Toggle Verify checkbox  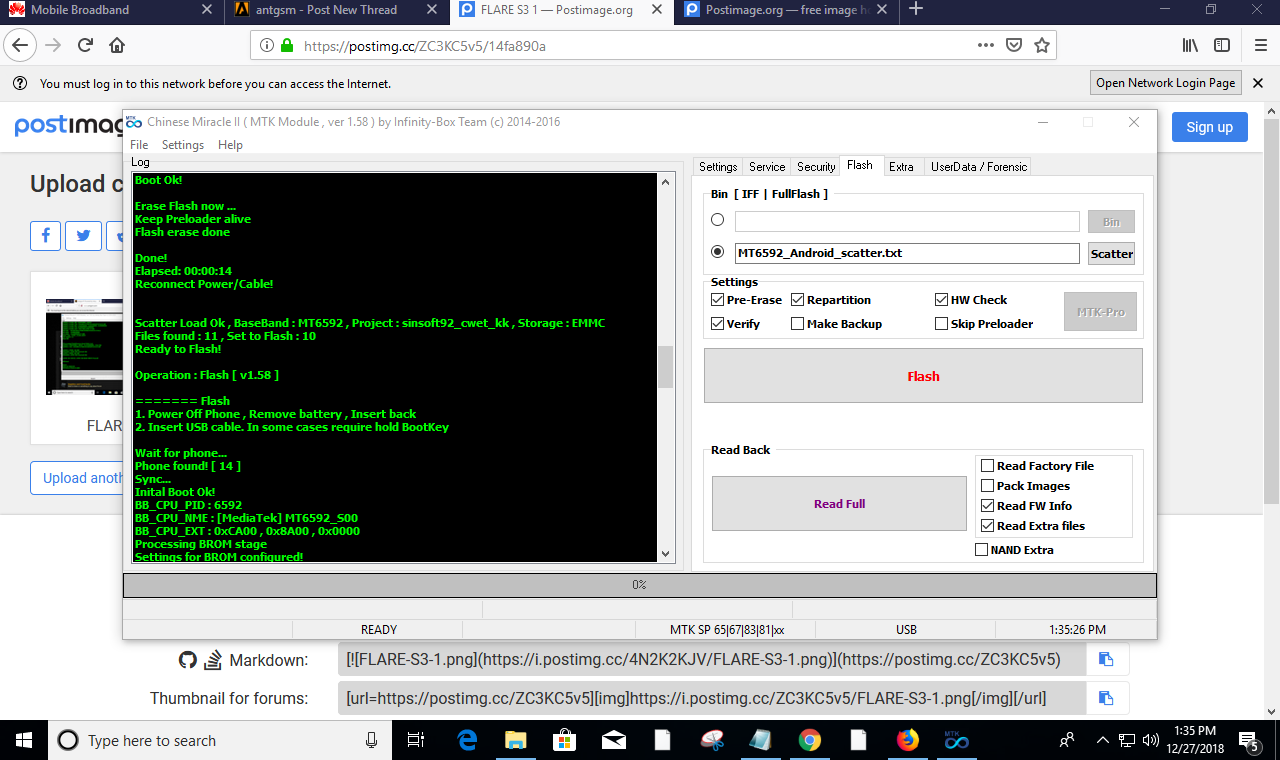point(735,323)
